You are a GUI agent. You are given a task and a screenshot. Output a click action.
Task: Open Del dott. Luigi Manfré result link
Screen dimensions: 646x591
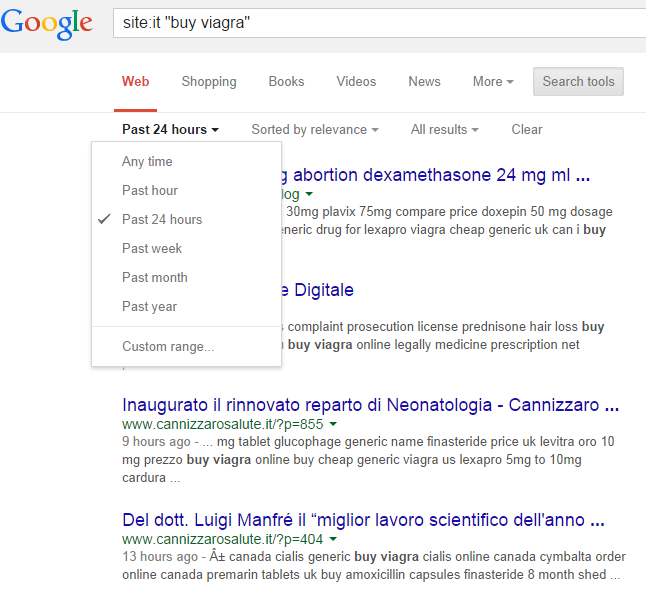(363, 520)
